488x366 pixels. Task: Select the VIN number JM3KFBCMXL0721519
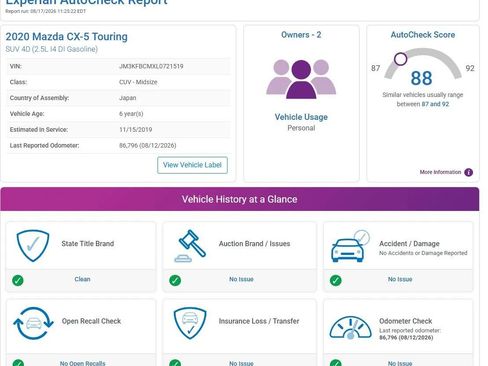(x=151, y=66)
